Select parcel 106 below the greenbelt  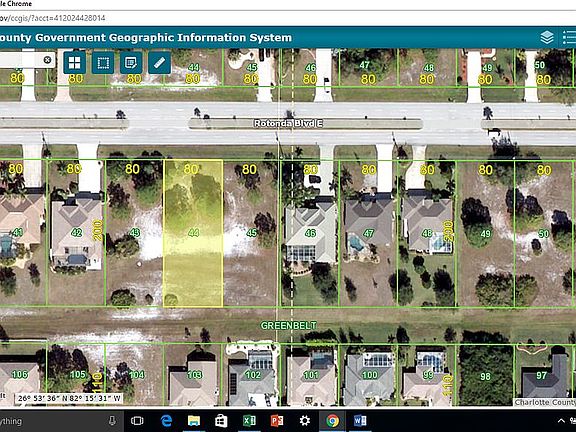coord(23,375)
